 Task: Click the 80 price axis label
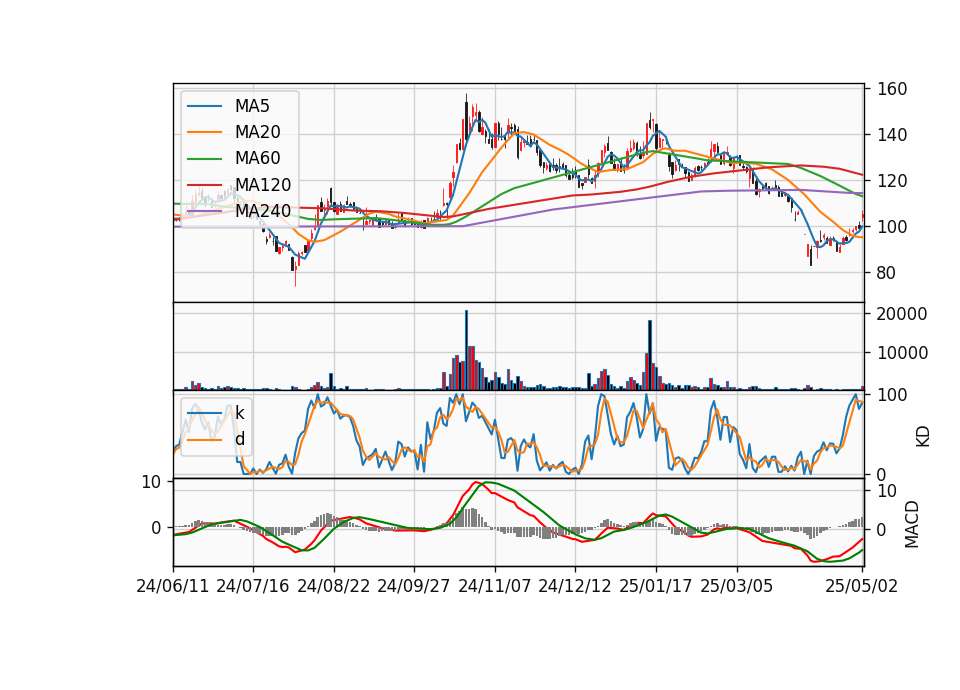point(887,273)
